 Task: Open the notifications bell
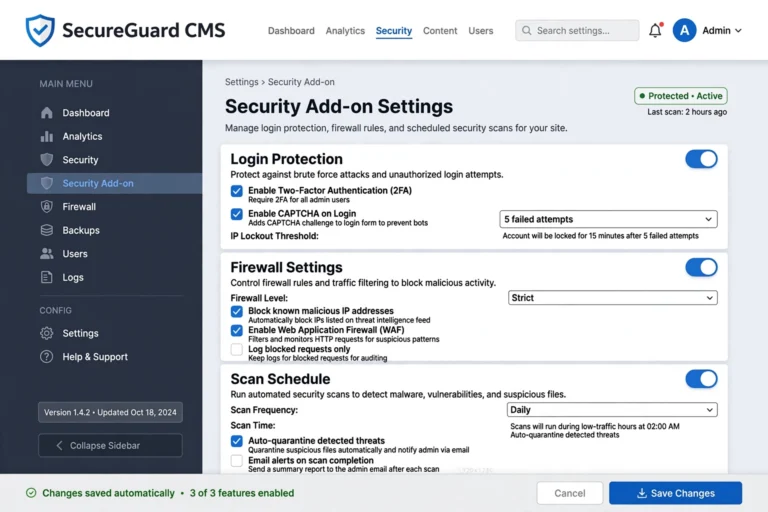[655, 30]
